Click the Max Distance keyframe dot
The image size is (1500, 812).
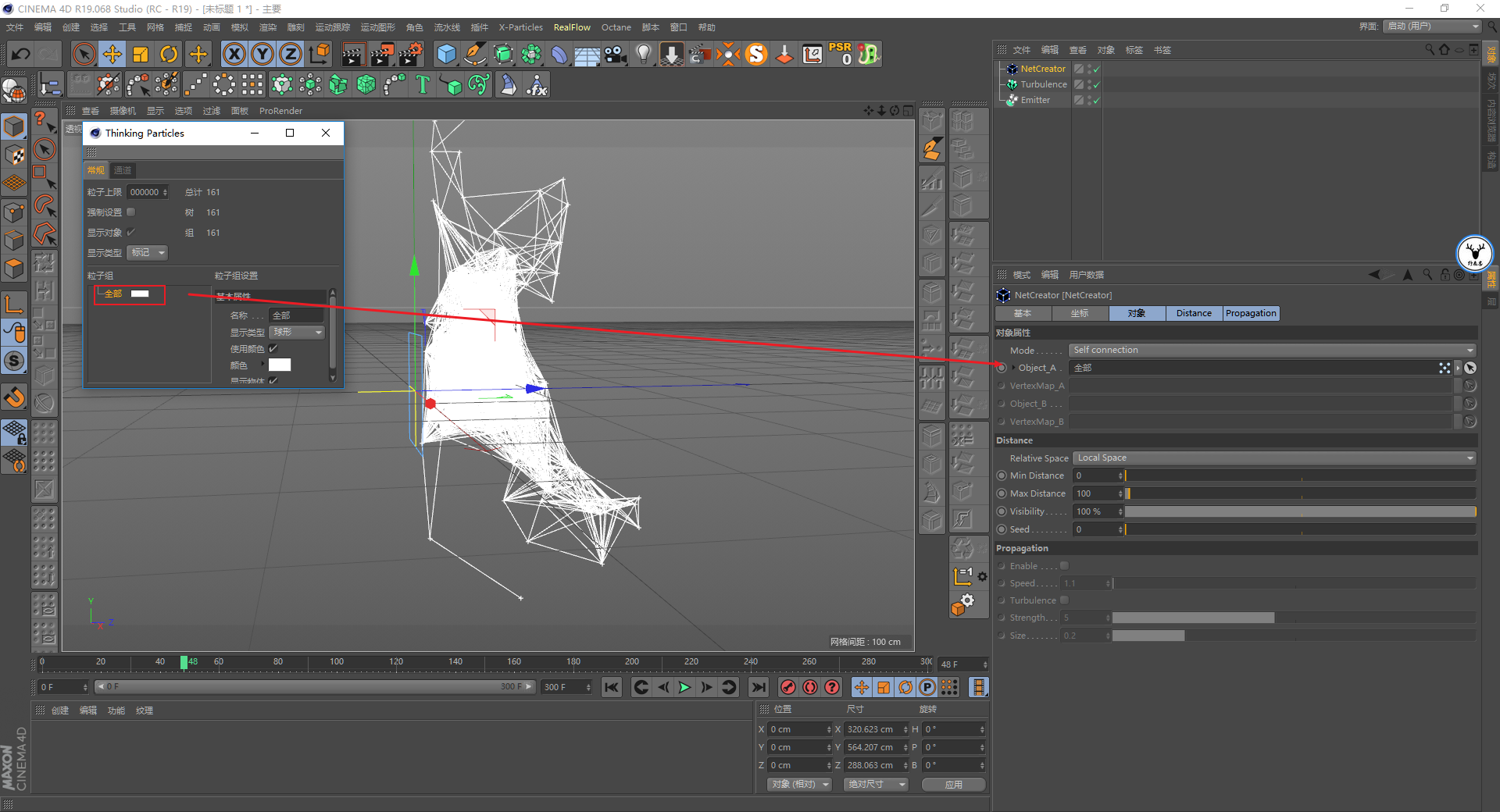(1002, 493)
